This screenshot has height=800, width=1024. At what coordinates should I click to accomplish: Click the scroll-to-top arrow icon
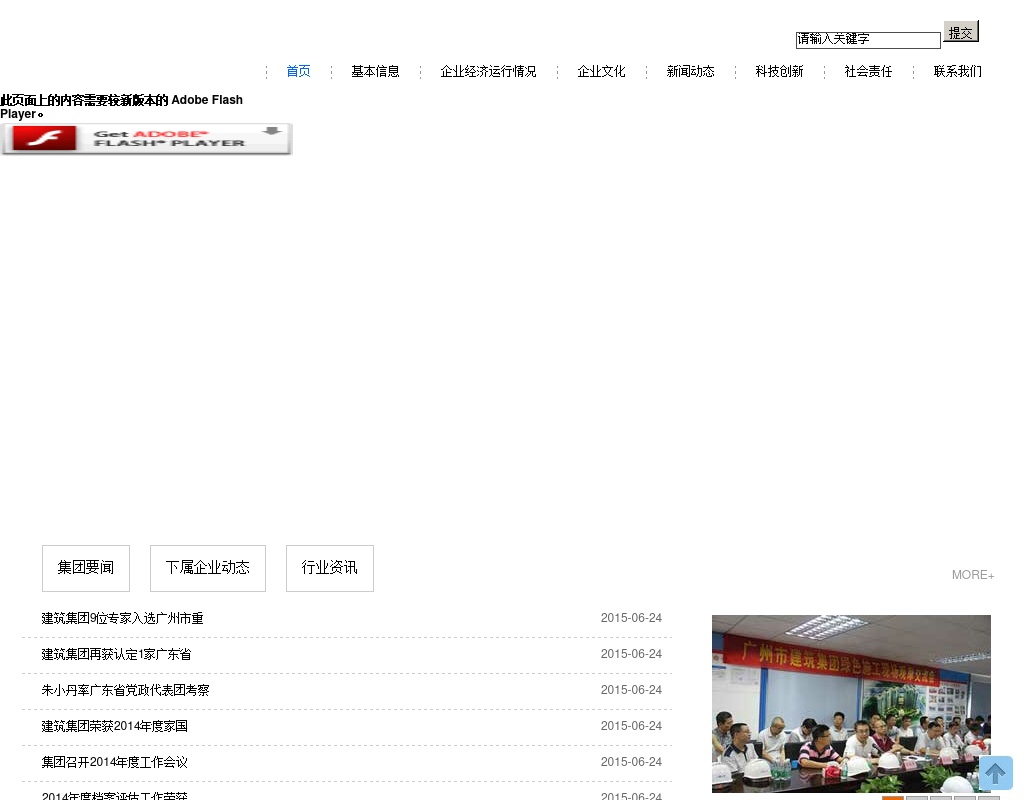click(995, 773)
